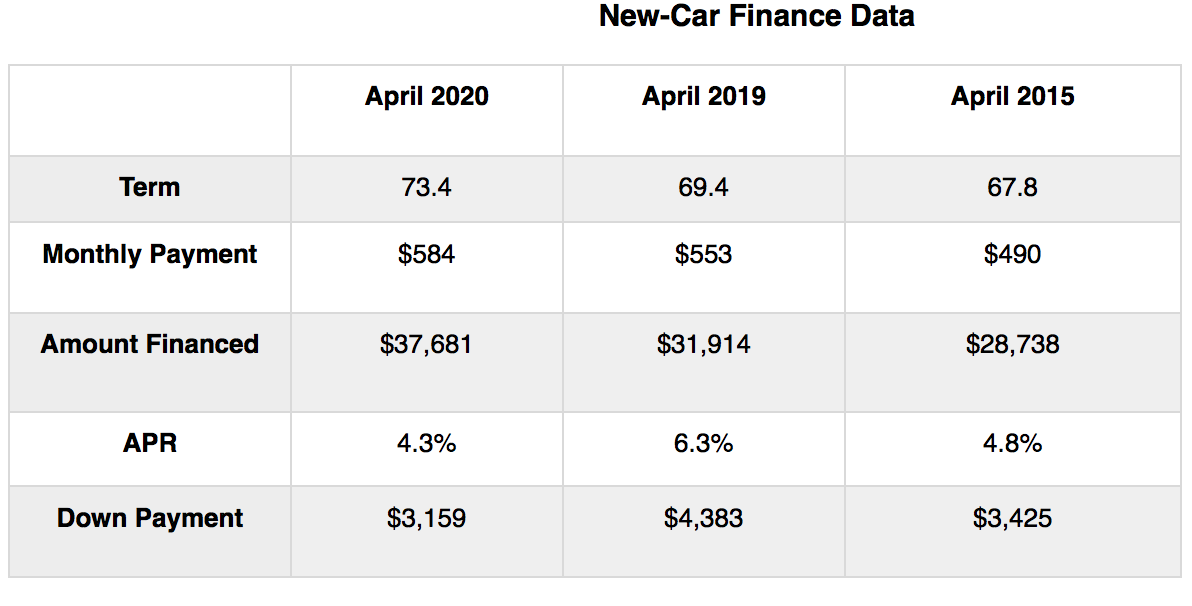Select the 73.4 term cell
The height and width of the screenshot is (606, 1192).
[x=427, y=188]
